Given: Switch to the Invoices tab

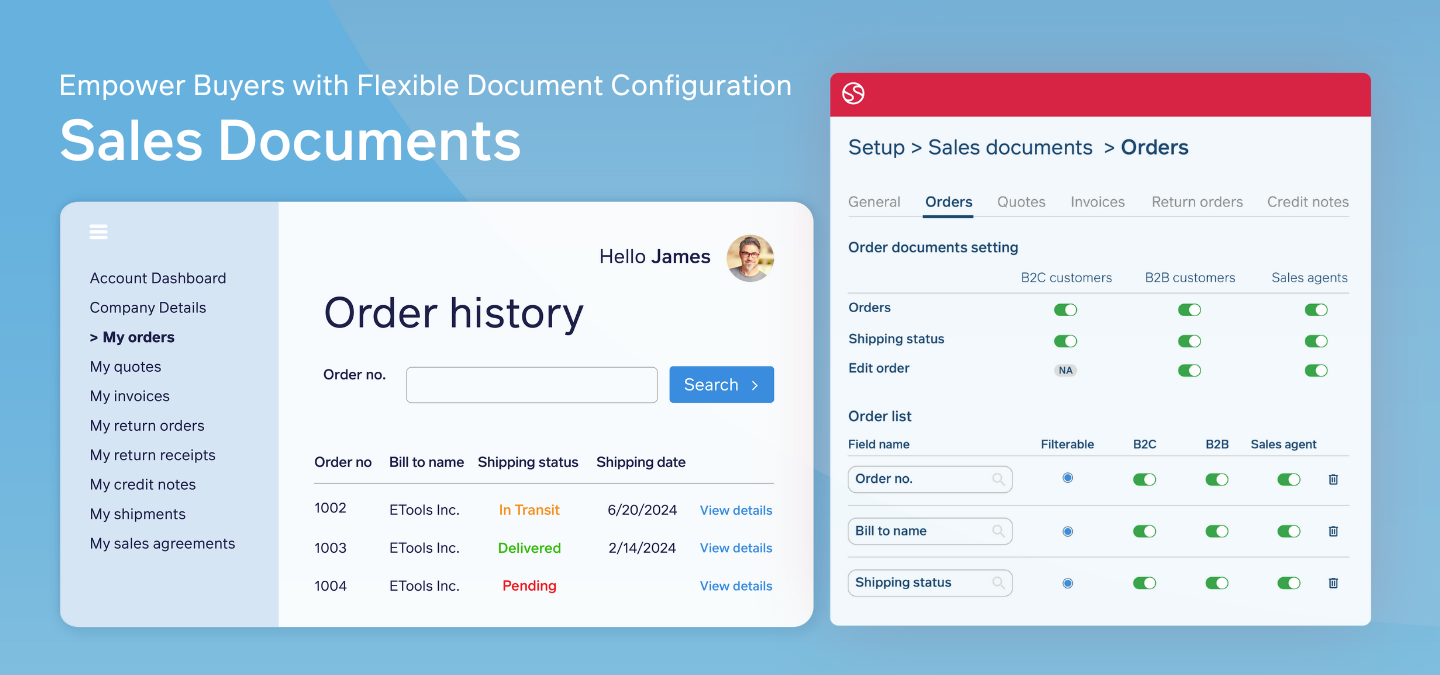Looking at the screenshot, I should (x=1097, y=201).
